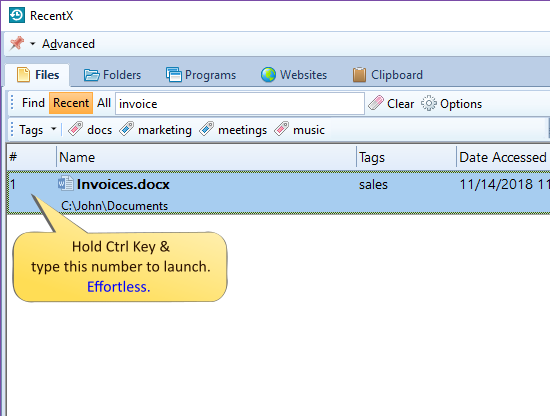Switch to the Websites tab
Viewport: 550px width, 416px height.
[294, 75]
